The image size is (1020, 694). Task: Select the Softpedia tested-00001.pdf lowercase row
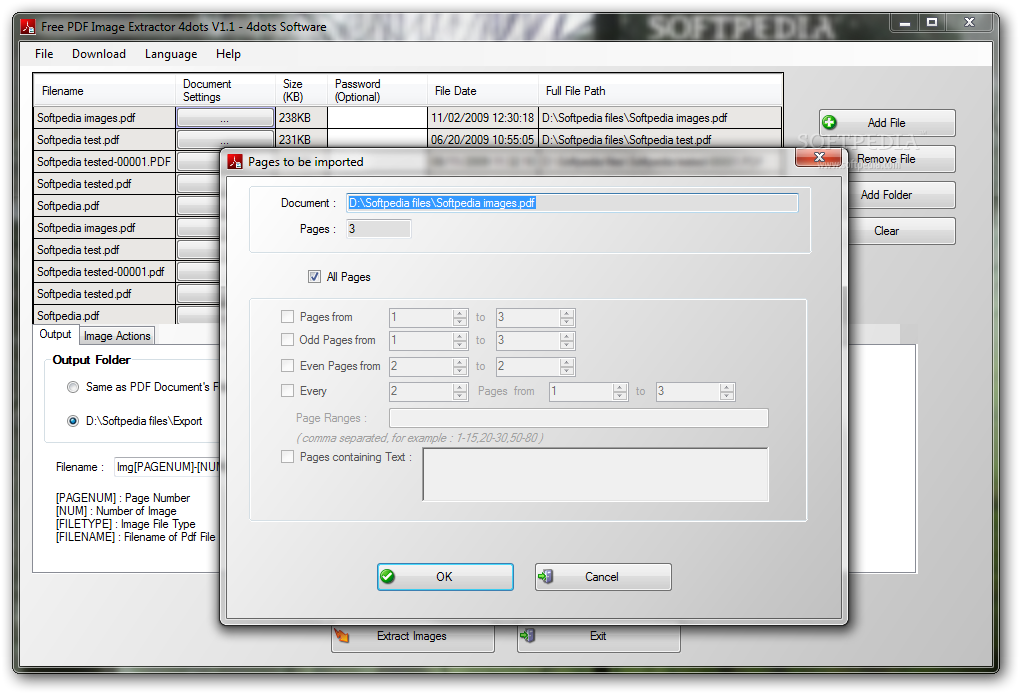click(104, 272)
